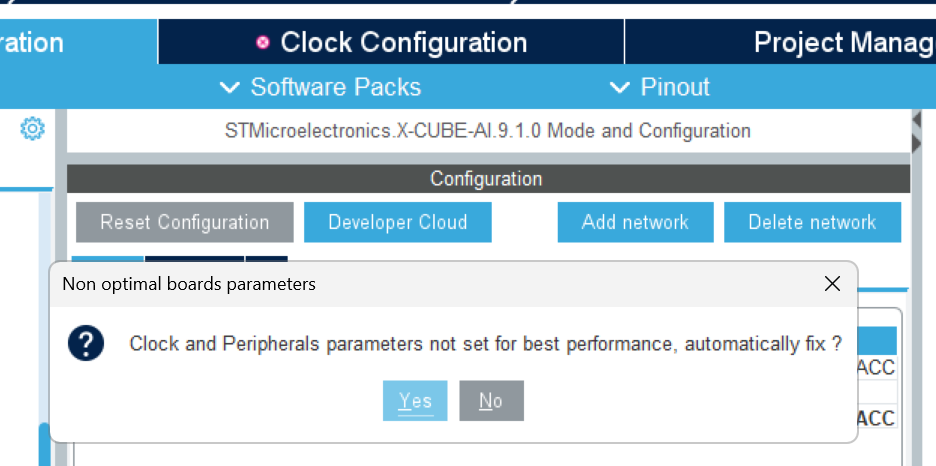
Task: Click the question mark dialog icon
Action: pyautogui.click(x=86, y=344)
